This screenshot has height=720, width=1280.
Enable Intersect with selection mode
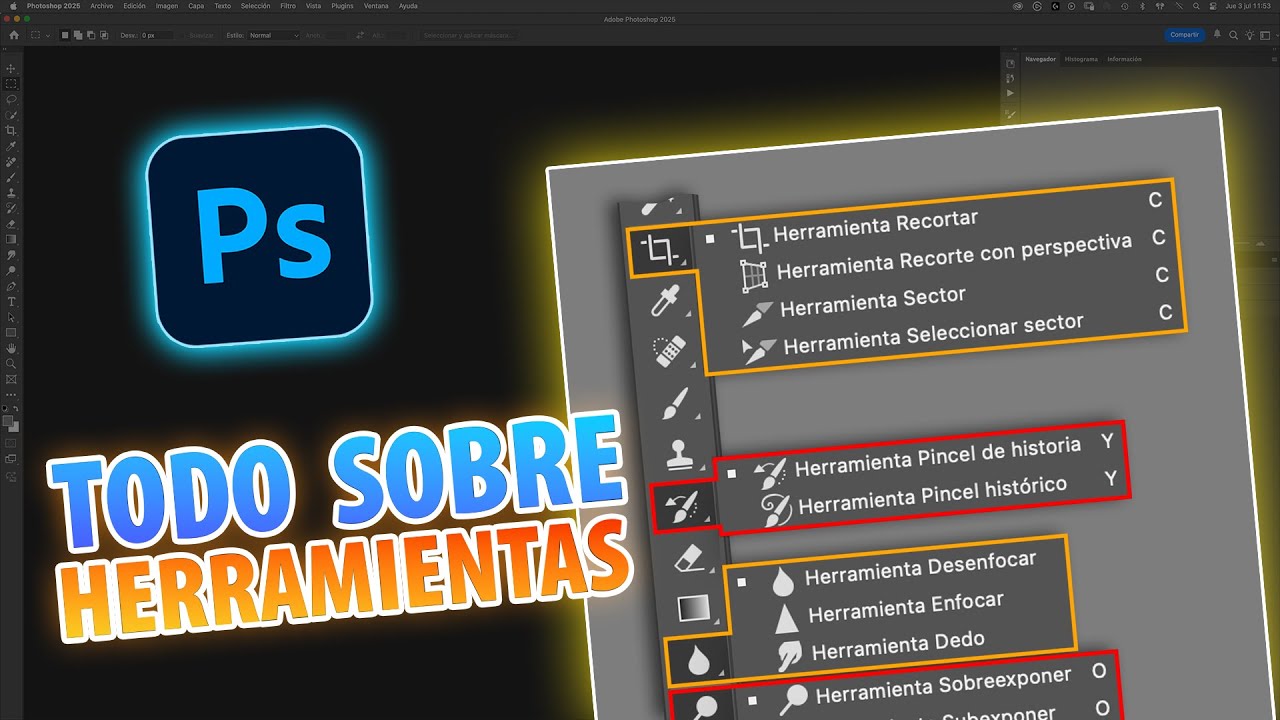point(104,35)
